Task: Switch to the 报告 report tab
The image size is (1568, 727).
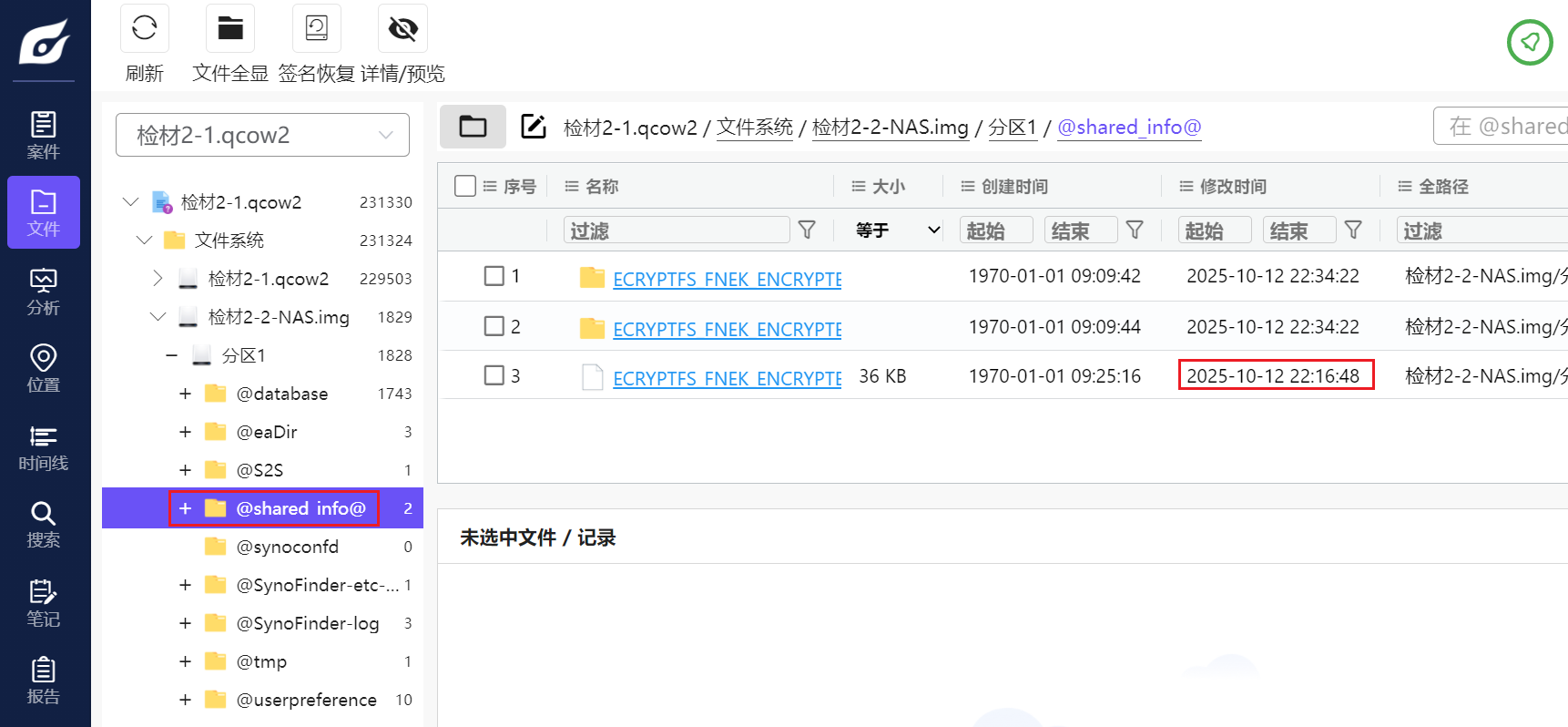Action: [43, 681]
